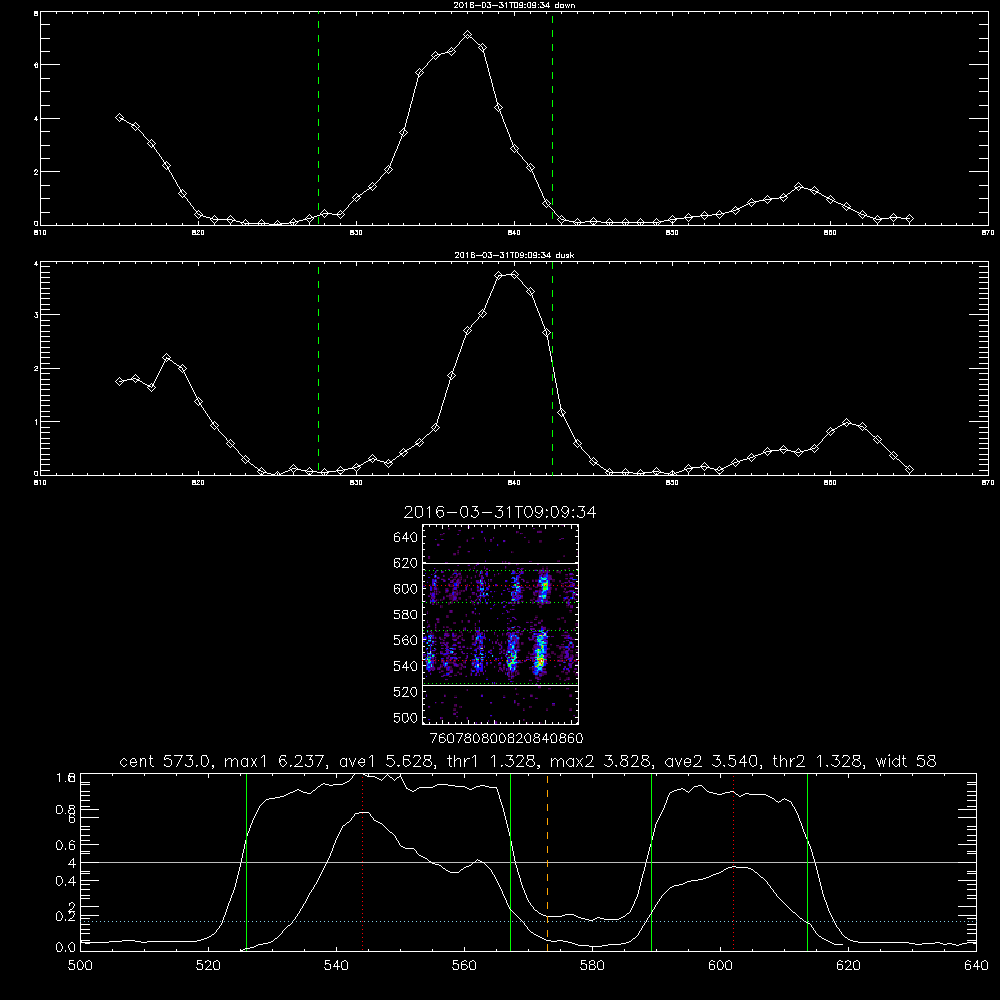Click the blue dotted threshold line in bottom plot
The image size is (1000, 1000).
(x=528, y=922)
